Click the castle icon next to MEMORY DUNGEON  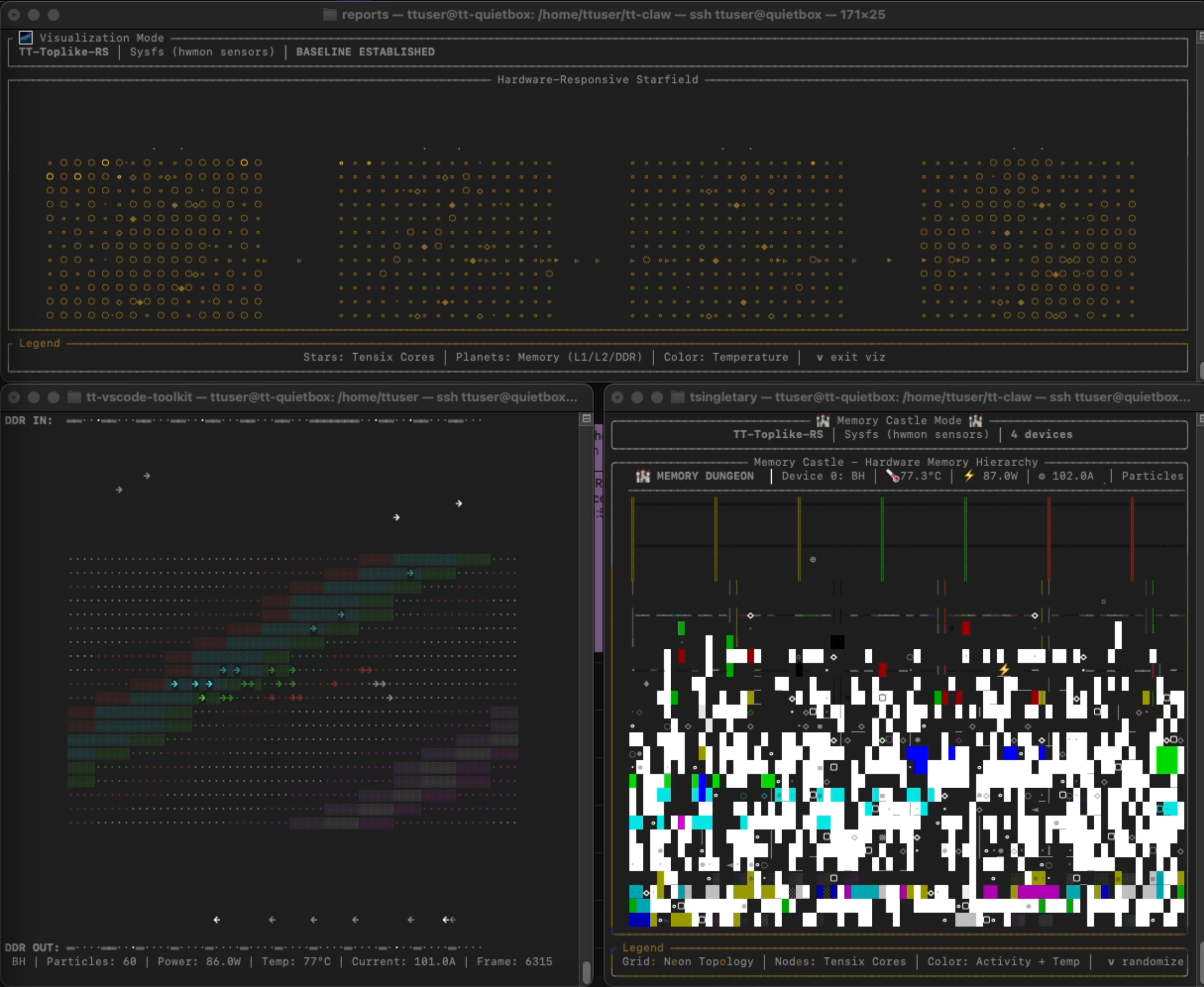tap(643, 476)
